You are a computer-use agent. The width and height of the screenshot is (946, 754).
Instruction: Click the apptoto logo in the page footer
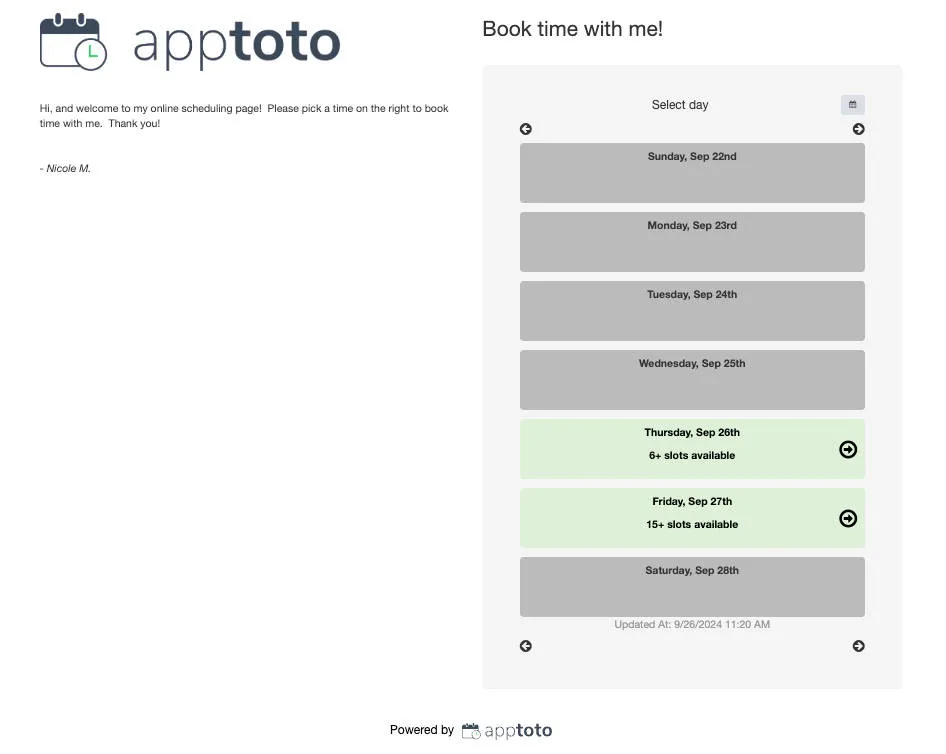click(507, 730)
